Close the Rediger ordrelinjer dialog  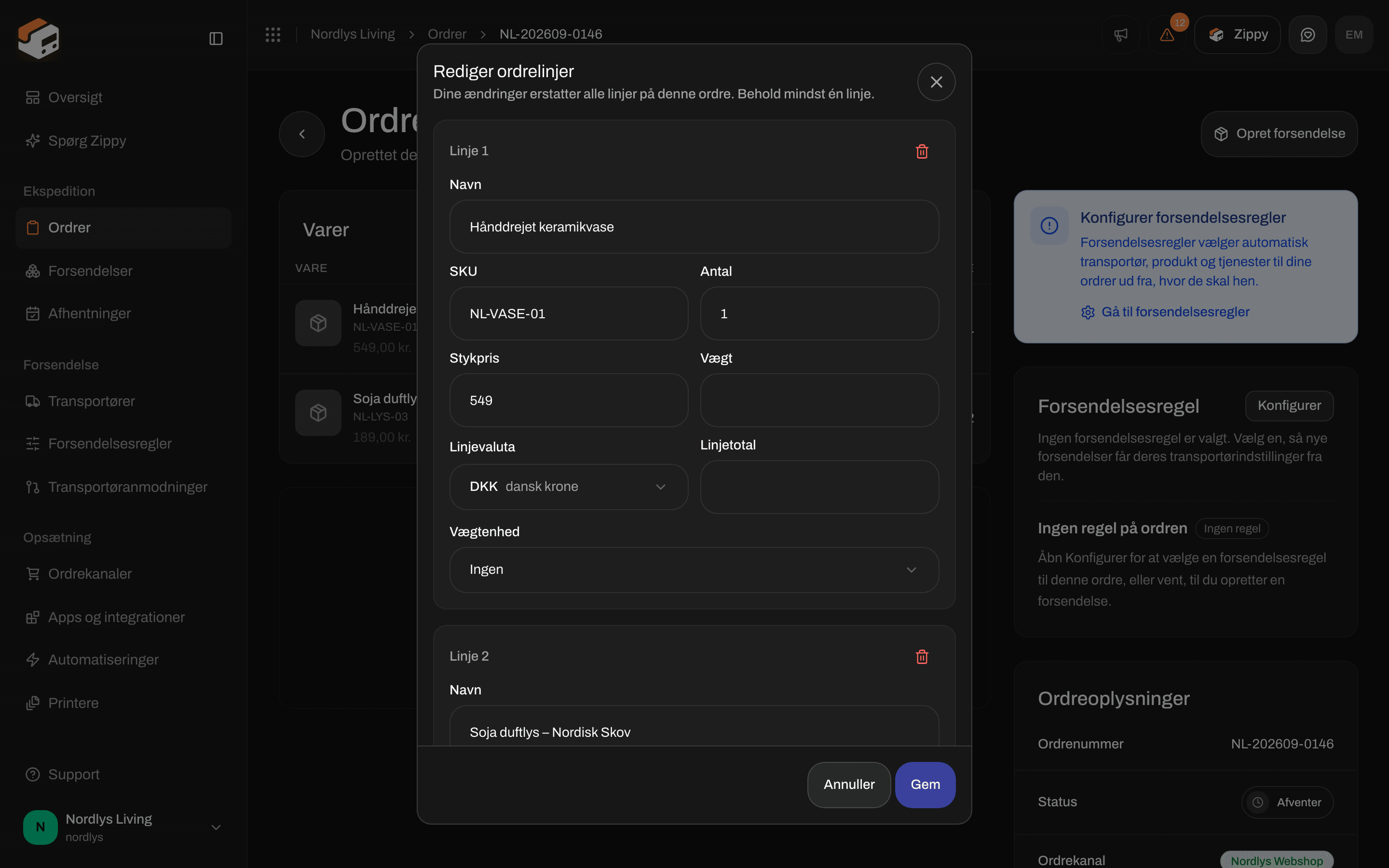point(936,82)
